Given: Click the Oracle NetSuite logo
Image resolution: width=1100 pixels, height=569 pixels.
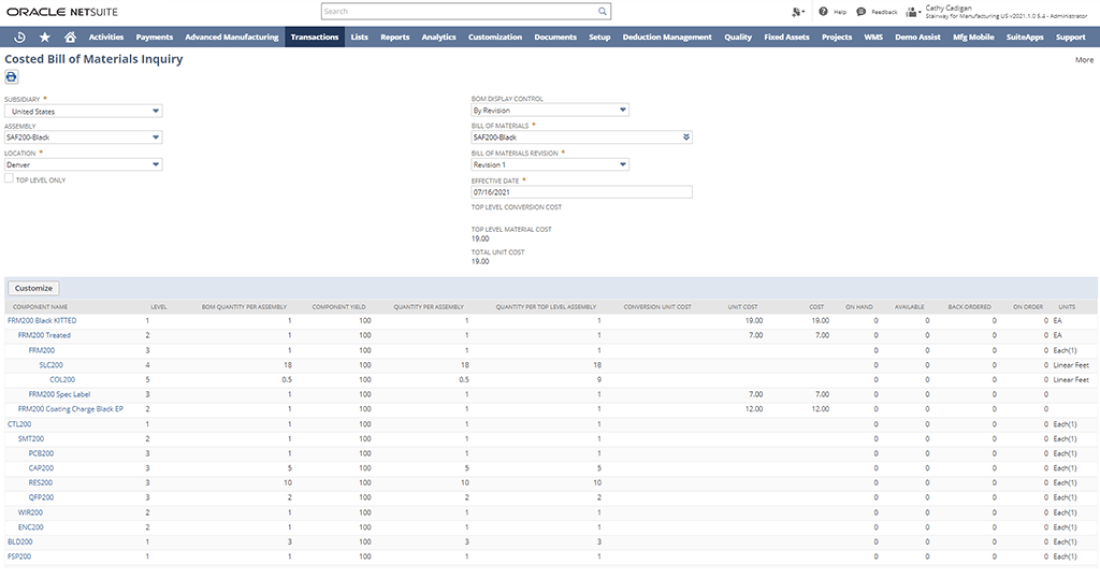Looking at the screenshot, I should tap(62, 12).
